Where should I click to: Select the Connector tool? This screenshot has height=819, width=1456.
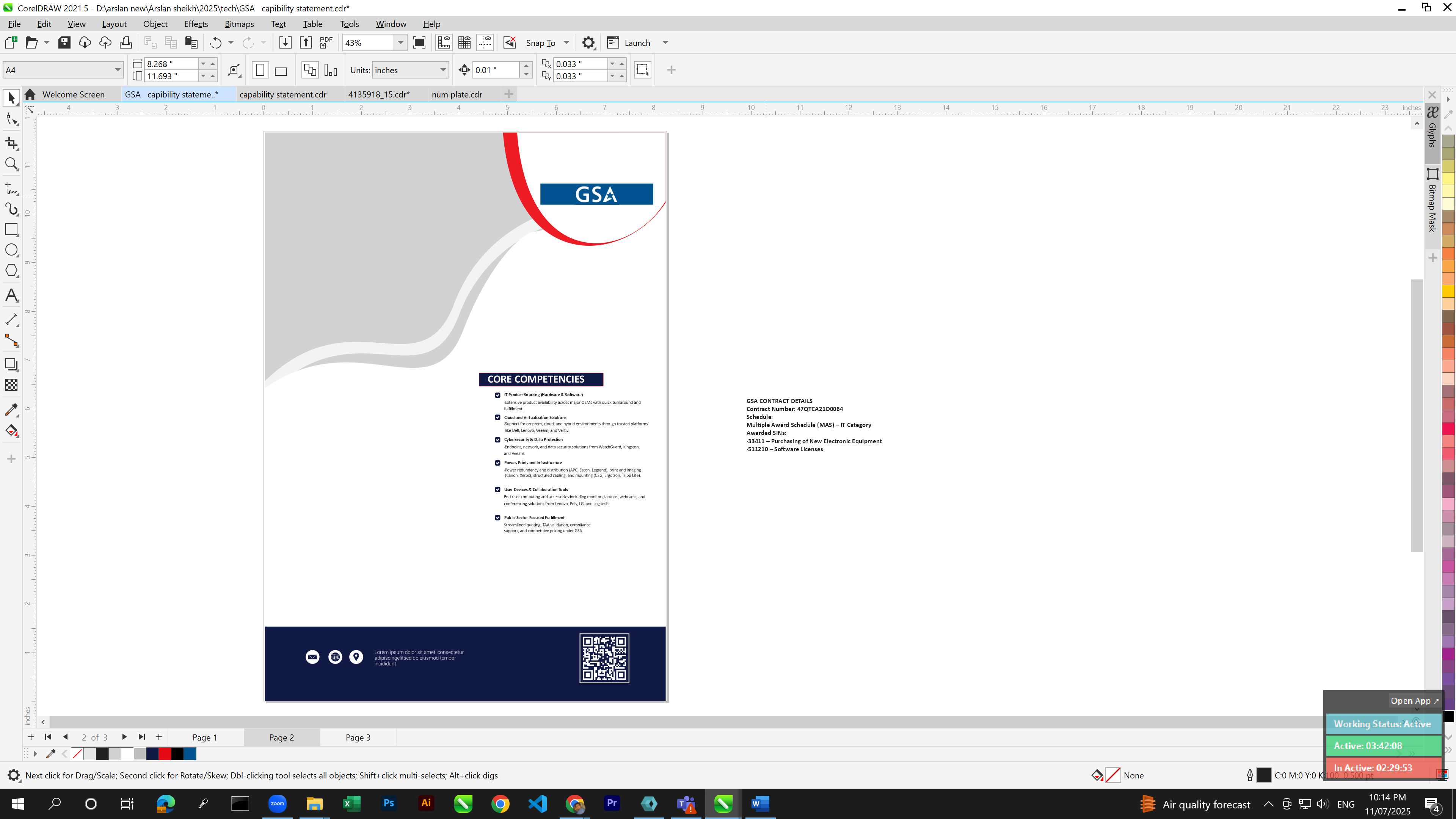(x=11, y=340)
